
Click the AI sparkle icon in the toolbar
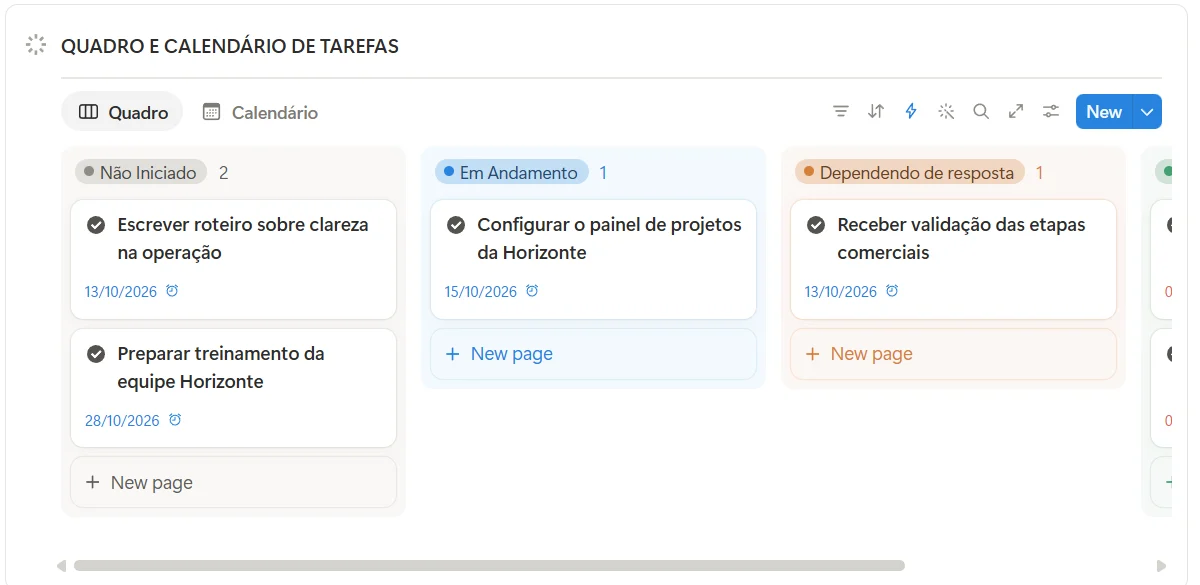[946, 112]
